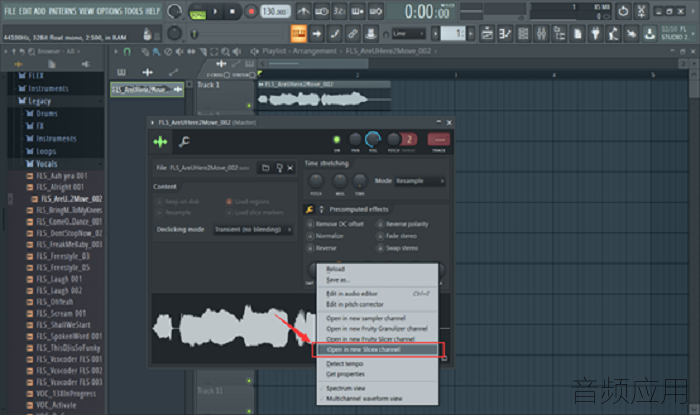
Task: Enable Reverse polarity
Action: pyautogui.click(x=402, y=224)
